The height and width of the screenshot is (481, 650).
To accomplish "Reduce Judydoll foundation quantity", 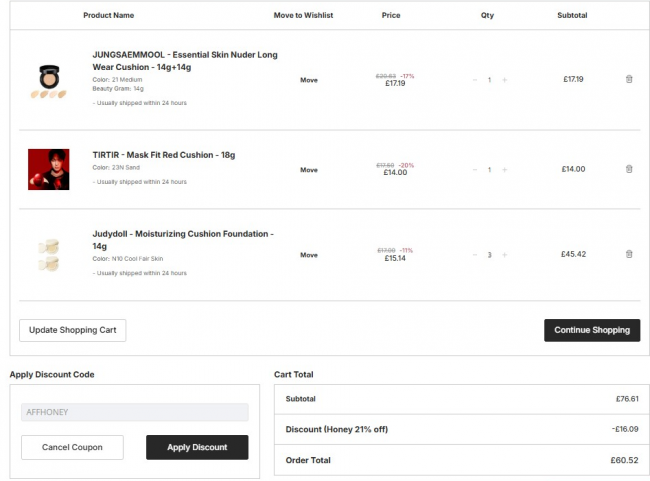I will click(474, 255).
